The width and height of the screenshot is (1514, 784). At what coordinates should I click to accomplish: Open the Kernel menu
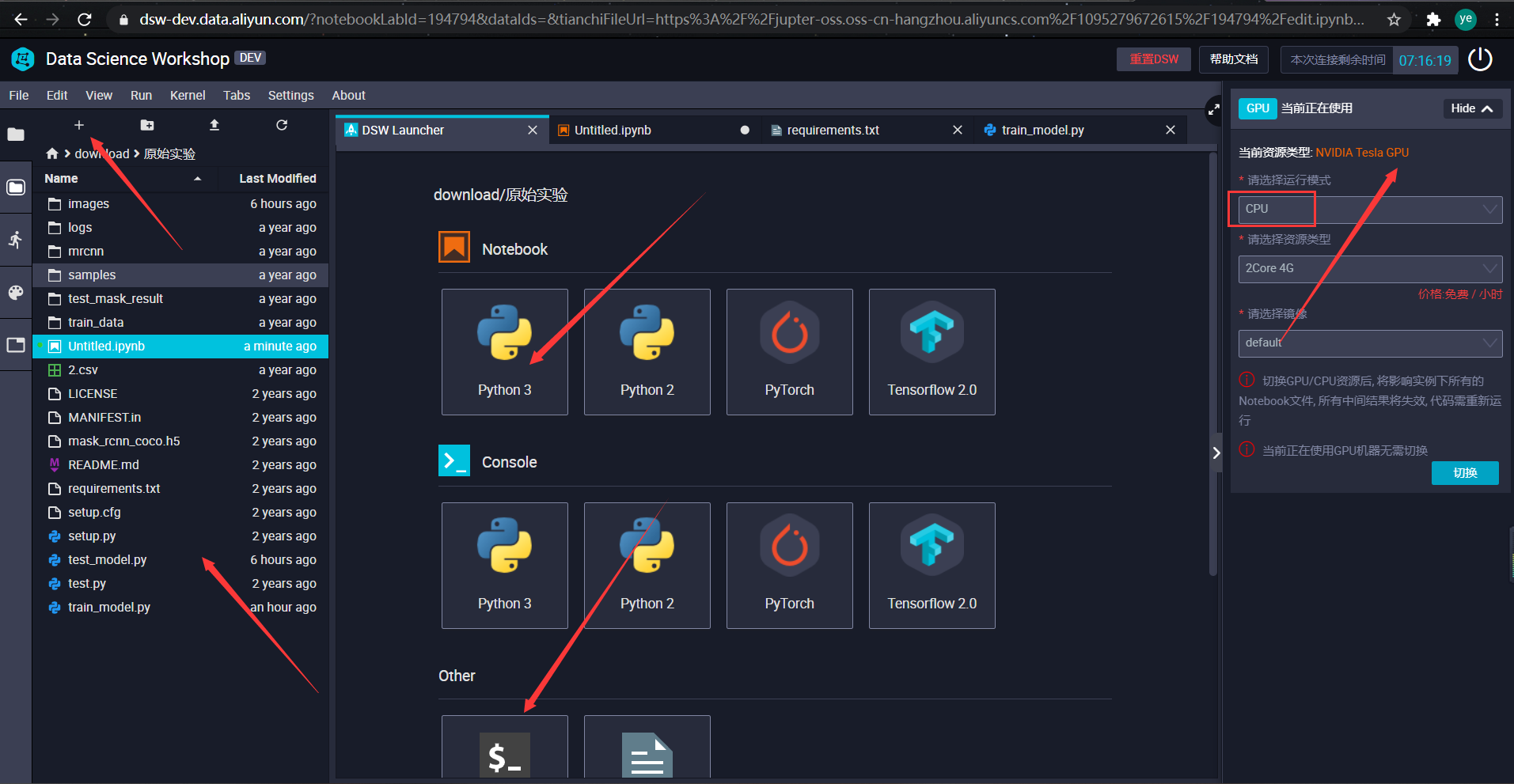[x=188, y=95]
